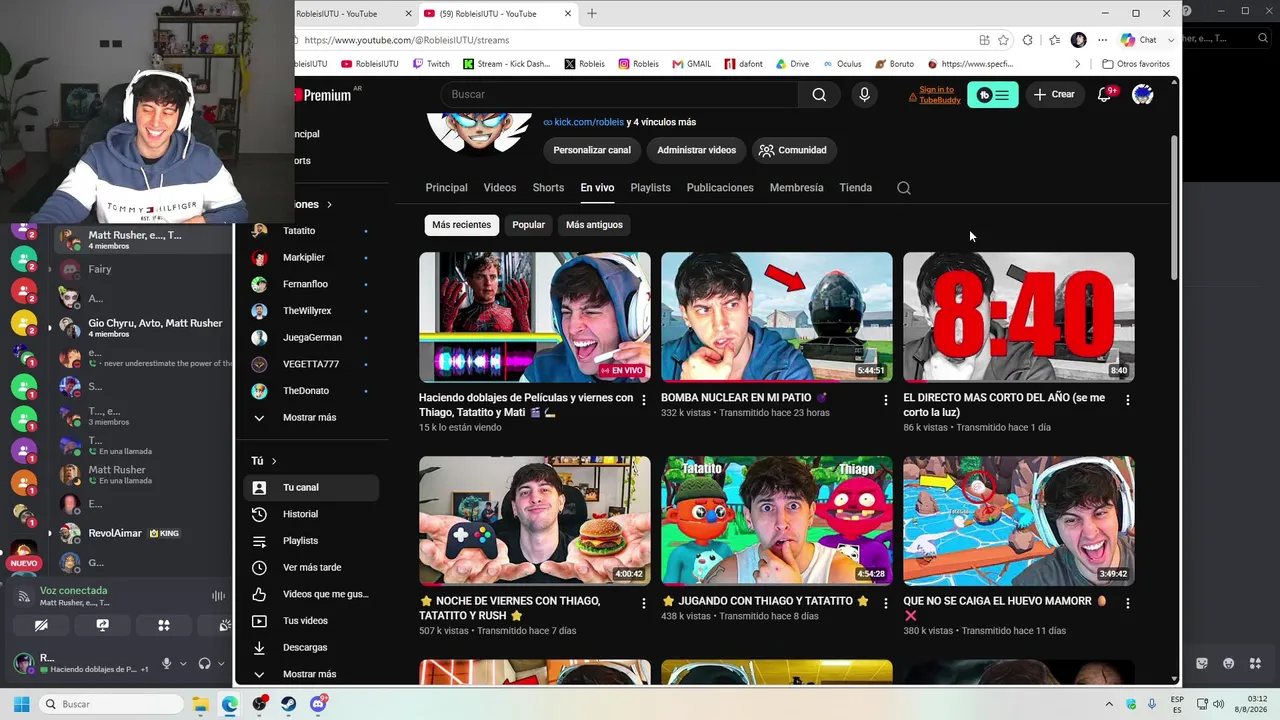The height and width of the screenshot is (720, 1280).
Task: Show more bookmarks with the overflow chevron
Action: tap(1077, 64)
